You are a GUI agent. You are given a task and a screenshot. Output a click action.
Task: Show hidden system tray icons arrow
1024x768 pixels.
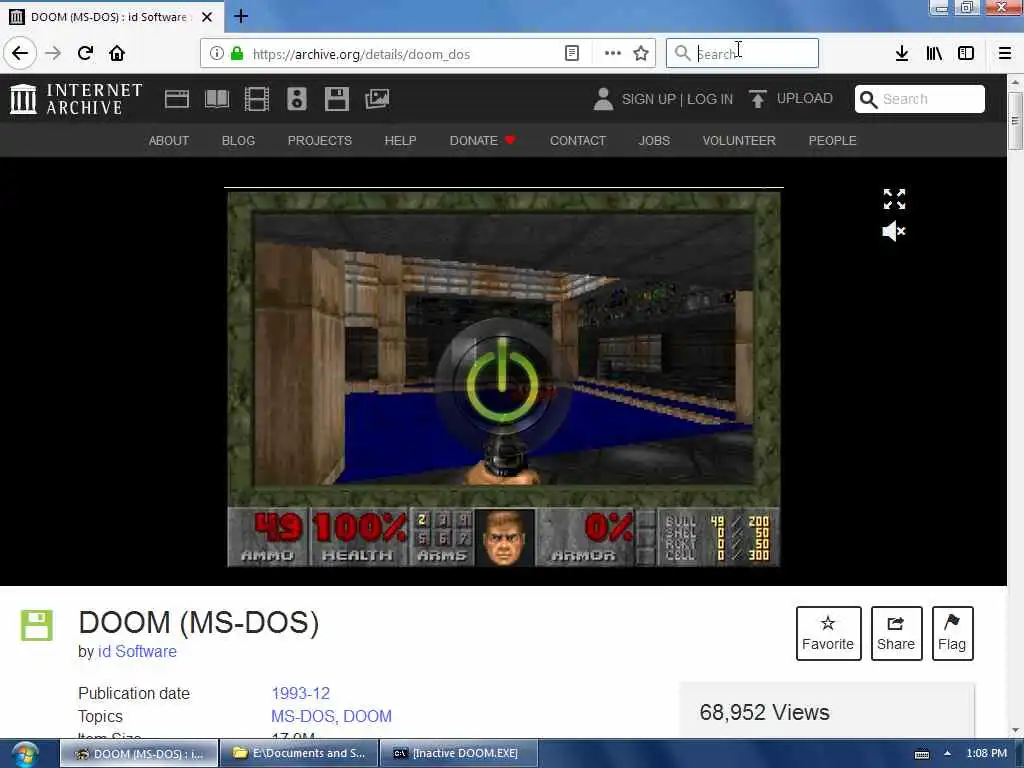pos(947,754)
